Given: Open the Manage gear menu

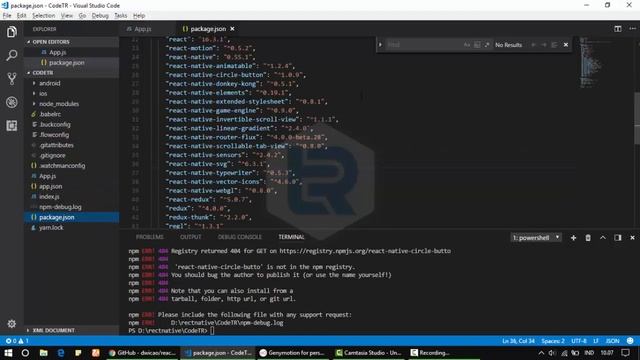Looking at the screenshot, I should 11,324.
